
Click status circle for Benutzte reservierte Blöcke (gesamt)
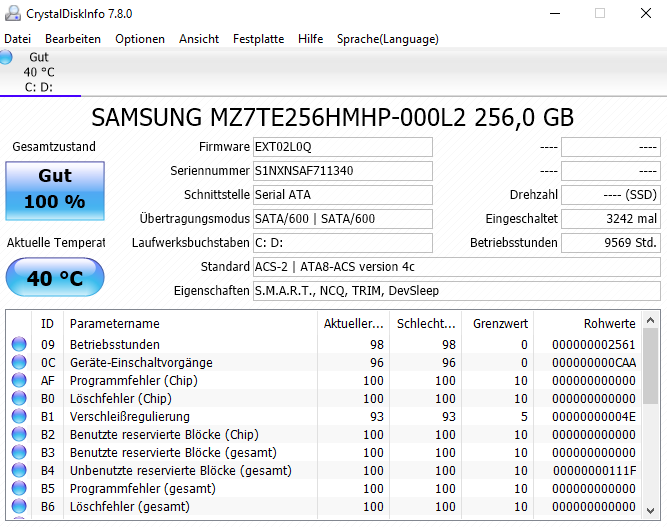19,452
